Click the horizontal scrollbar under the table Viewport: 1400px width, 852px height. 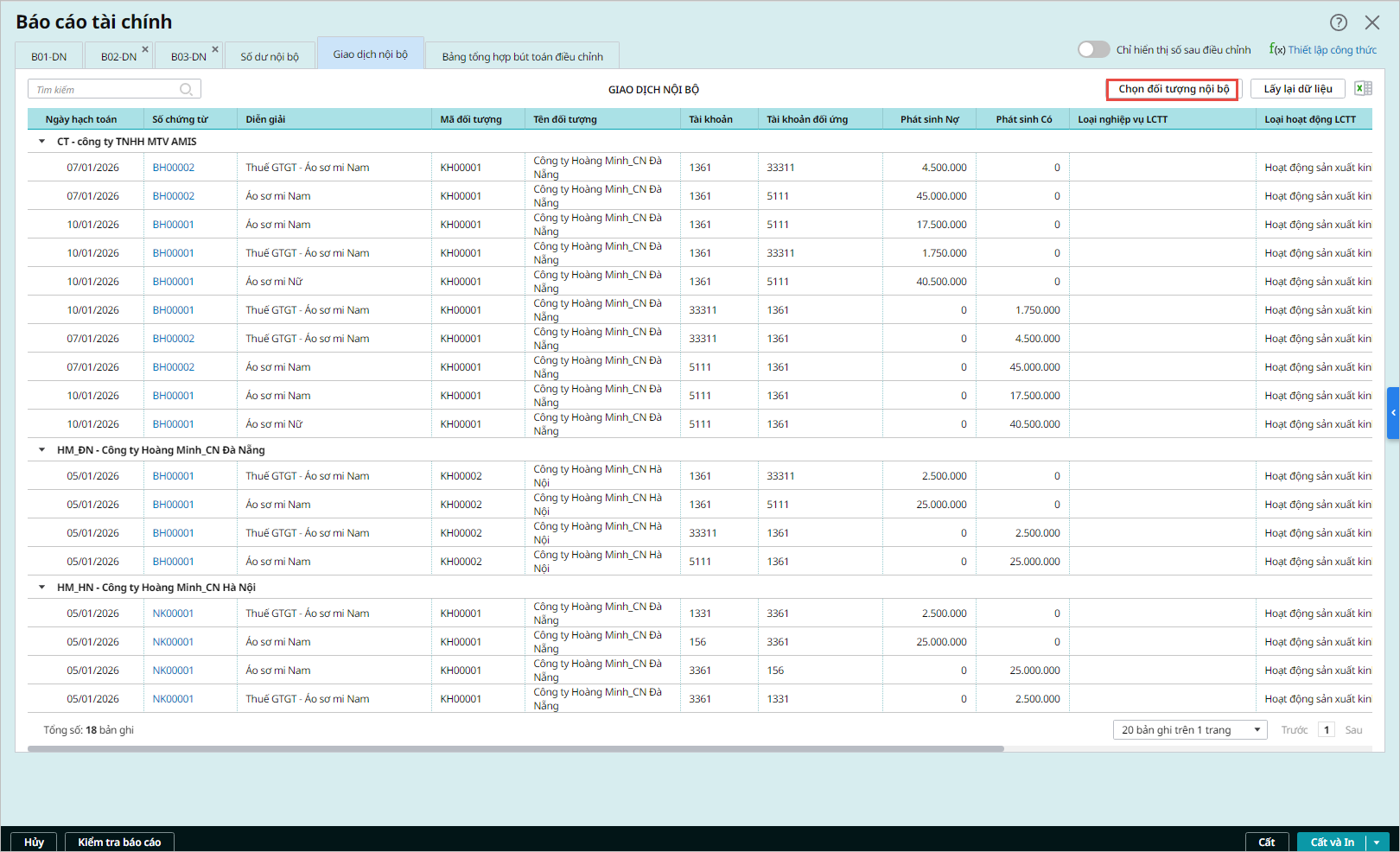pyautogui.click(x=515, y=749)
